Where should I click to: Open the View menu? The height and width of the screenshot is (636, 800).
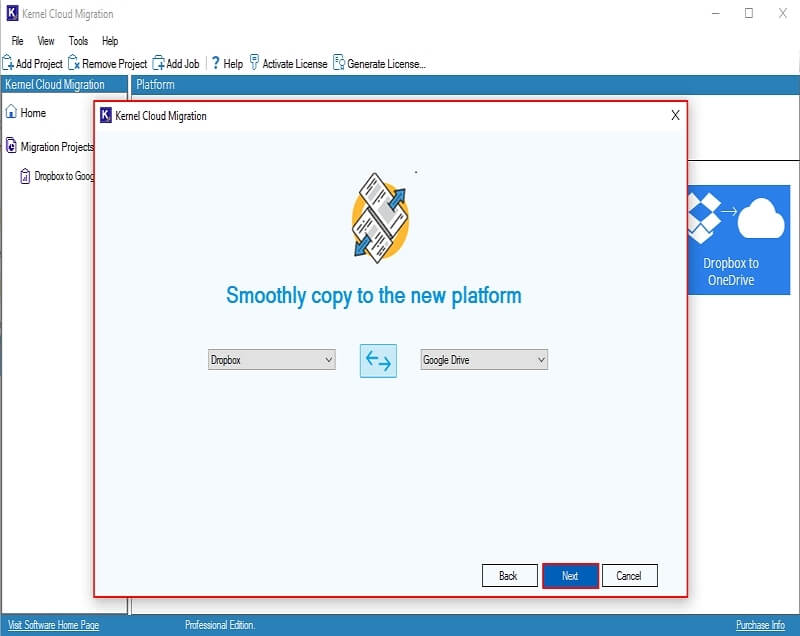click(x=45, y=41)
